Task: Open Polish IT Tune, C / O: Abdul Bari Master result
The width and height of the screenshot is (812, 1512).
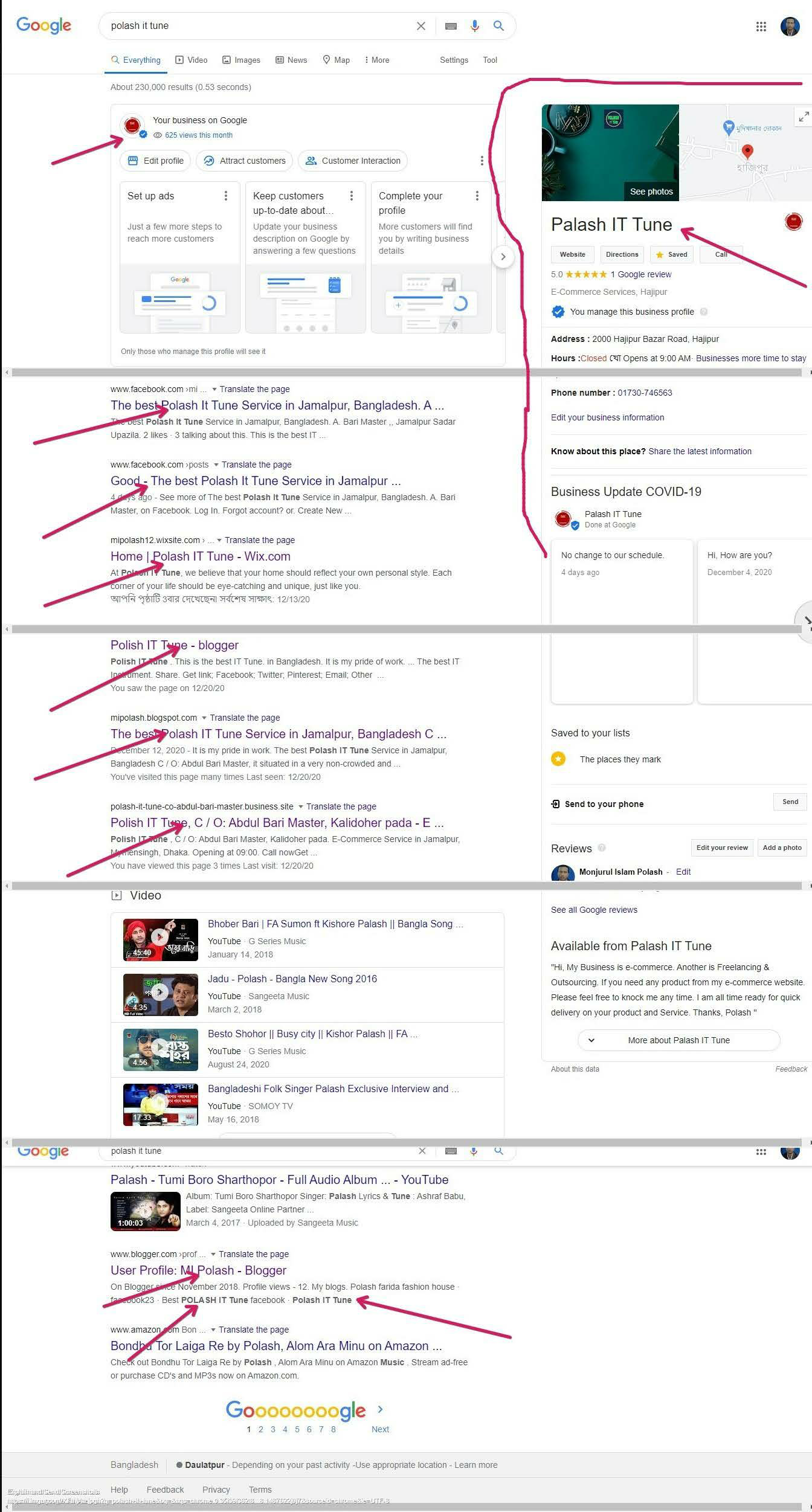Action: click(x=277, y=823)
